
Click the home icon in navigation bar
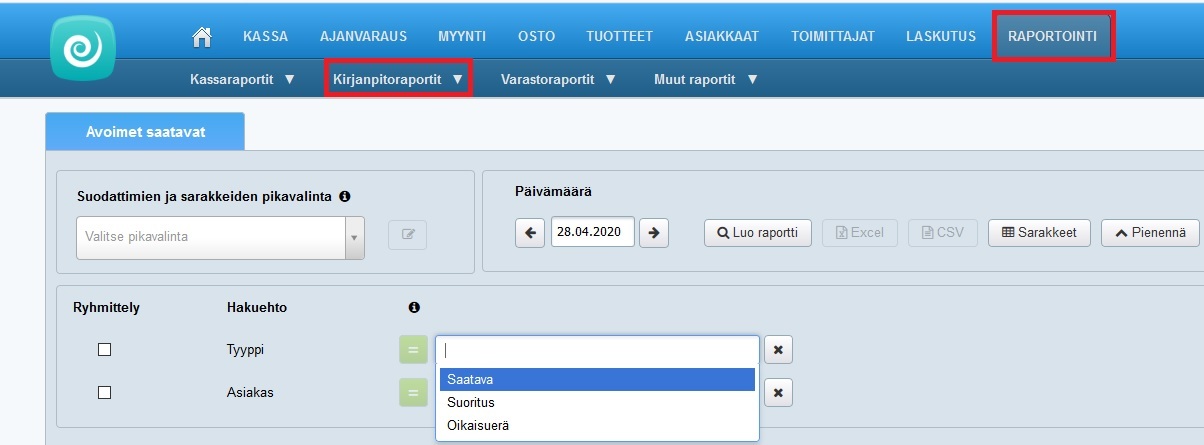pyautogui.click(x=202, y=37)
